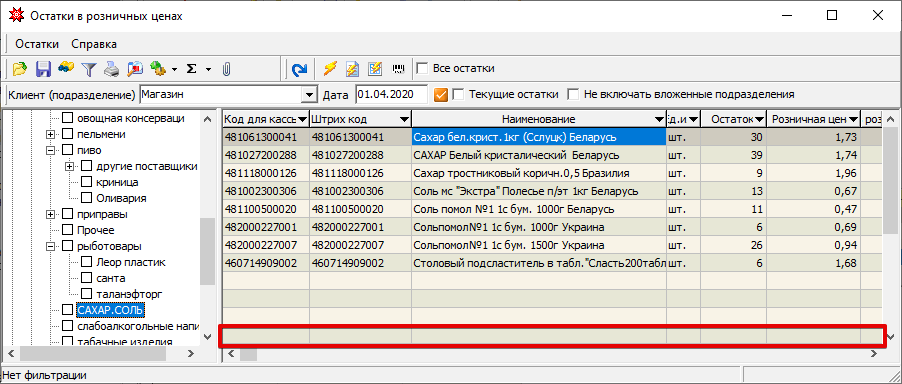The image size is (902, 384).
Task: Select слабоалкогольные напитки tree item
Action: pos(138,327)
